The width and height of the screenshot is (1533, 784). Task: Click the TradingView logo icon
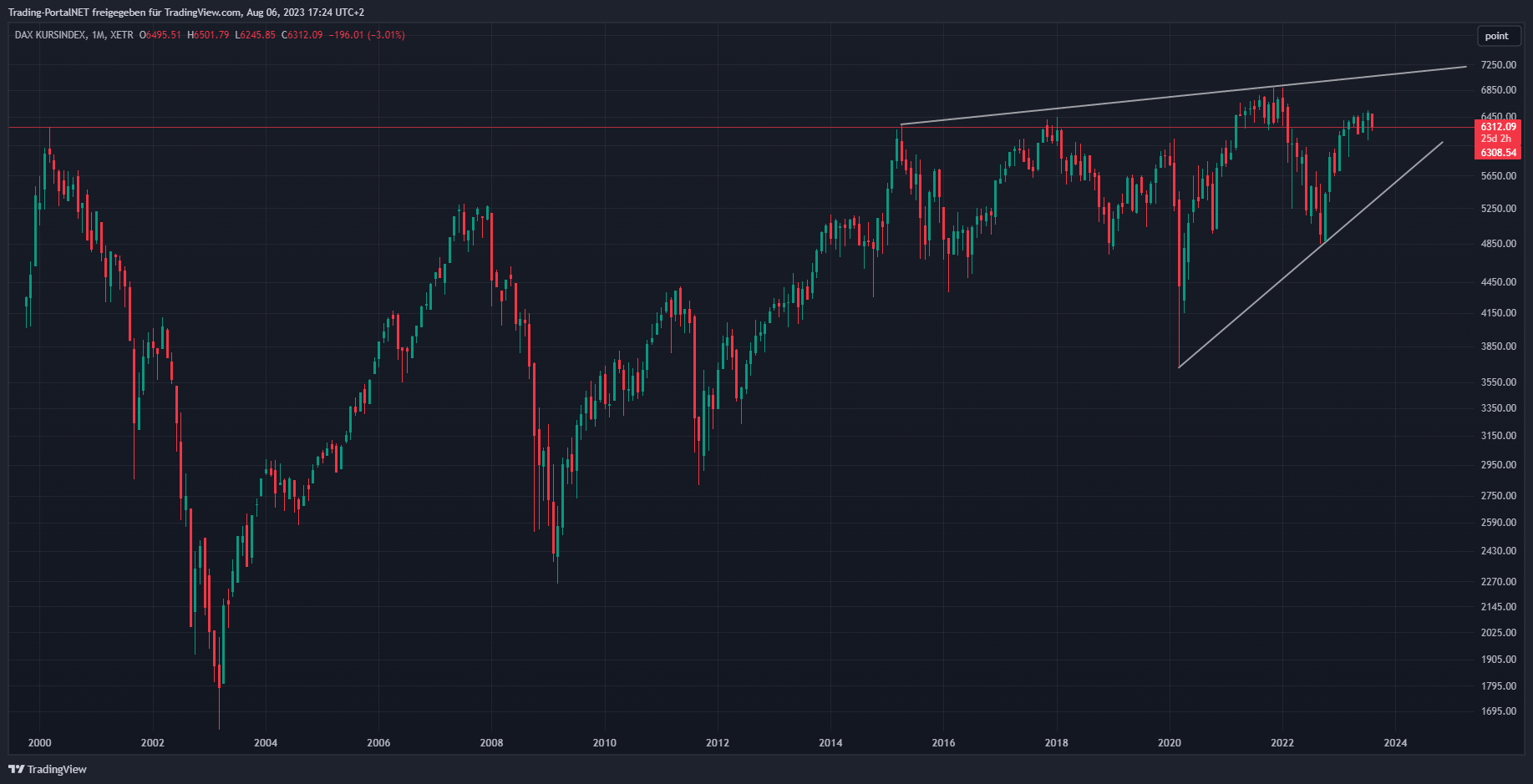(16, 769)
